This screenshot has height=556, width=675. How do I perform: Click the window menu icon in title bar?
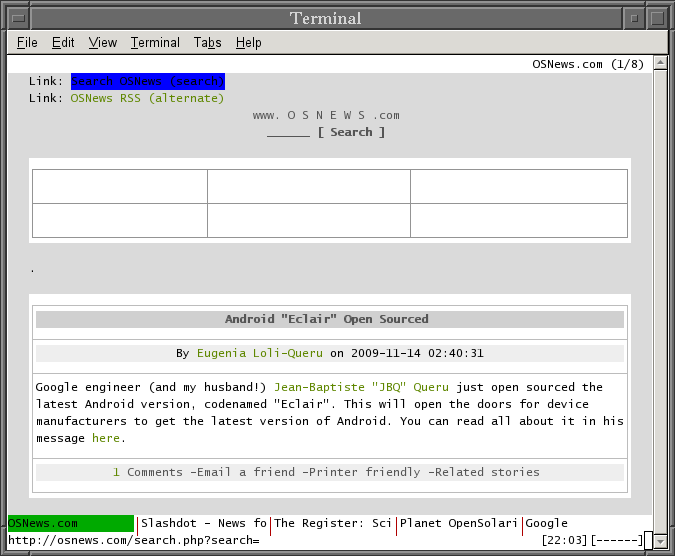click(16, 18)
